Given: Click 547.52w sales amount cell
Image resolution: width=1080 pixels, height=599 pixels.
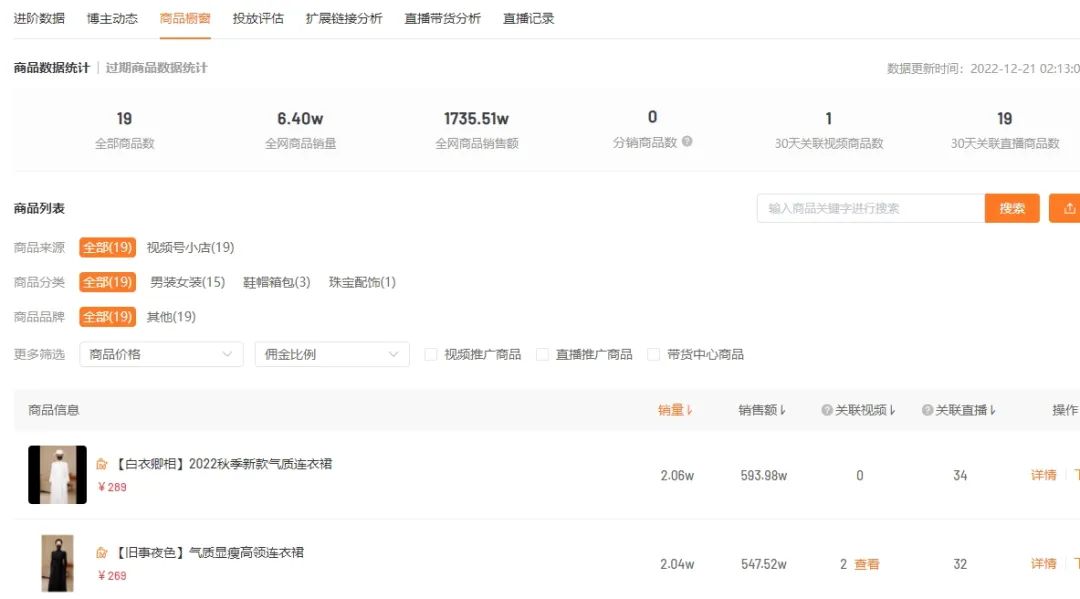Looking at the screenshot, I should pos(764,564).
